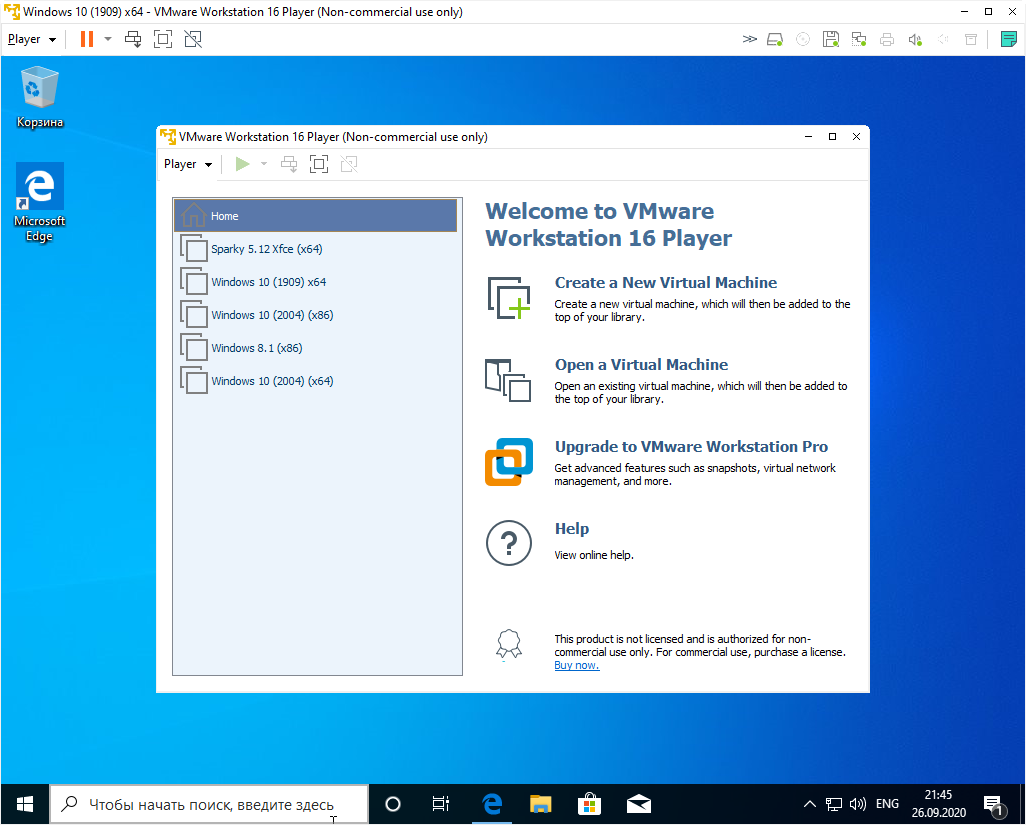Maximize the inner VMware Player window
This screenshot has width=1026, height=825.
coord(832,137)
